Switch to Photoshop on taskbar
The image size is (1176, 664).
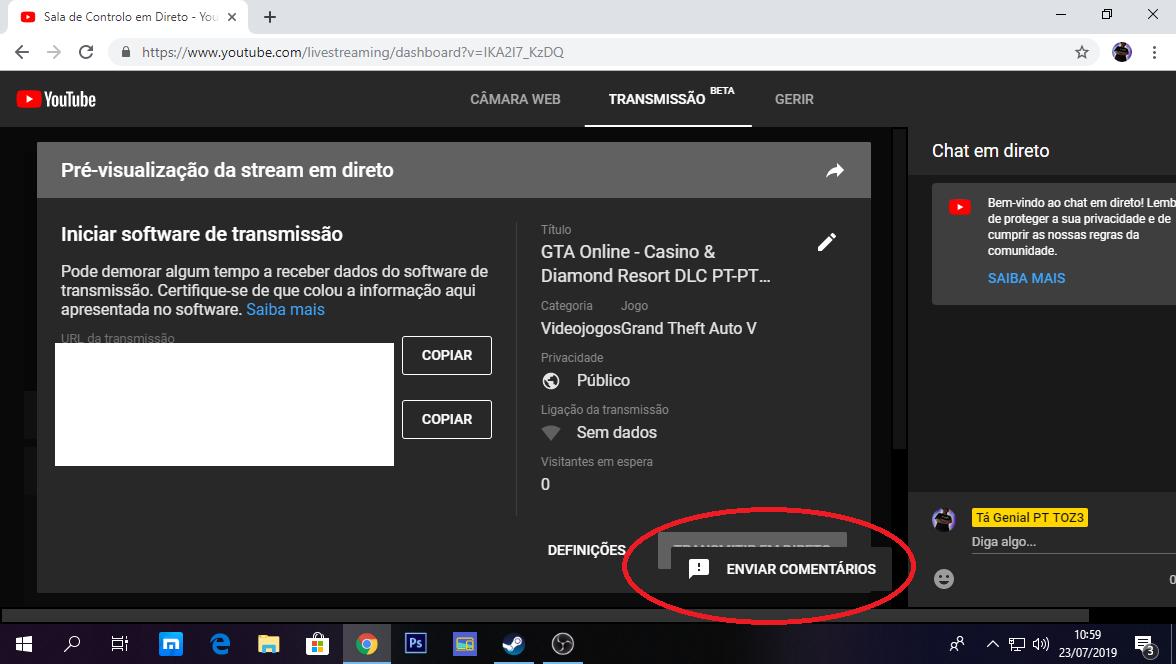[x=416, y=644]
